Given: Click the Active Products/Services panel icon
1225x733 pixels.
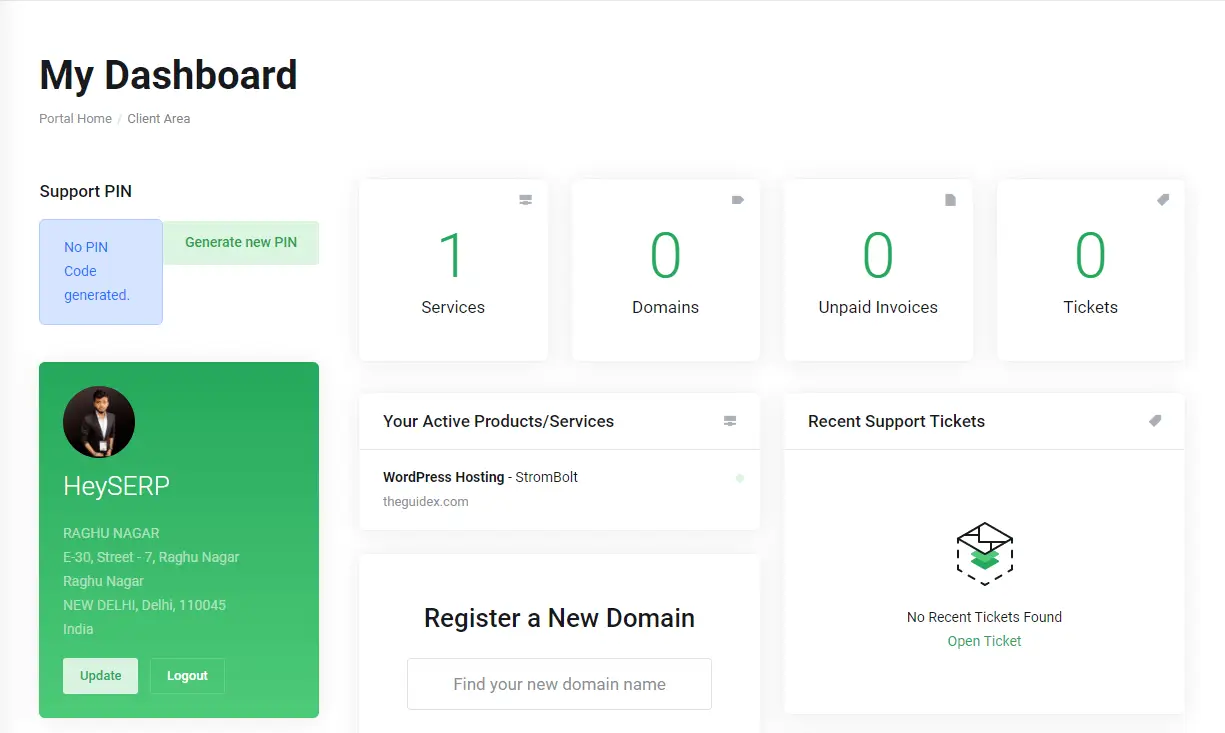Looking at the screenshot, I should (x=730, y=421).
